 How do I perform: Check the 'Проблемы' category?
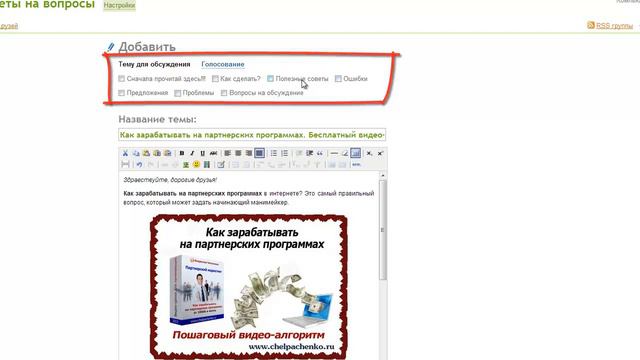178,93
